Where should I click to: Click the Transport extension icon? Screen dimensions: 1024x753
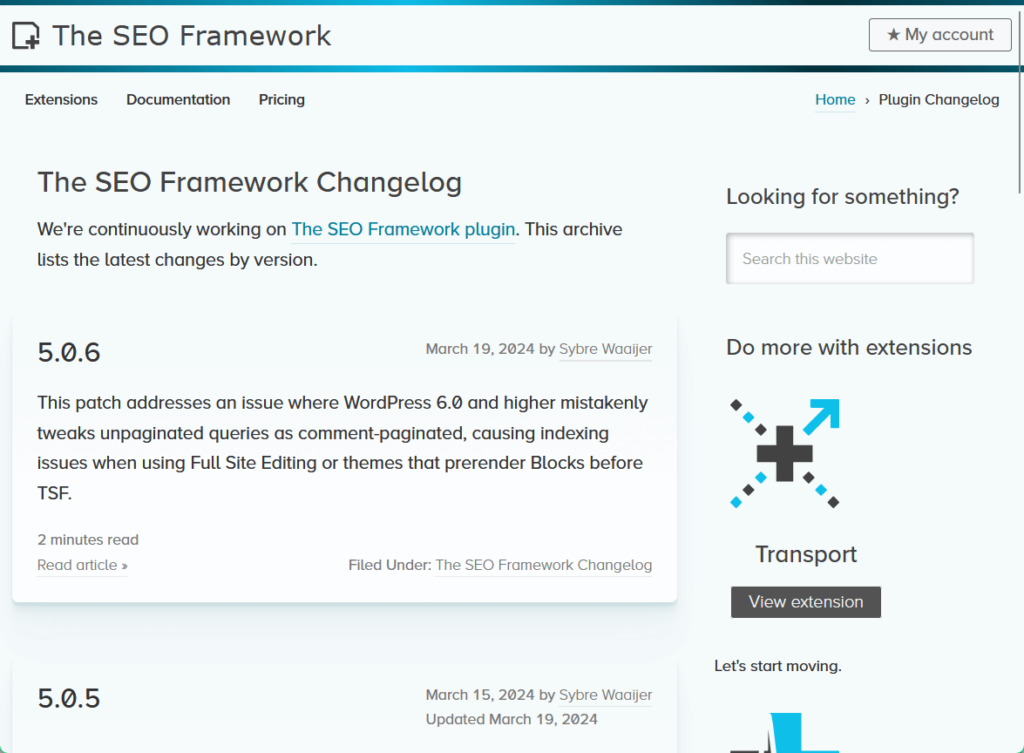[x=784, y=453]
